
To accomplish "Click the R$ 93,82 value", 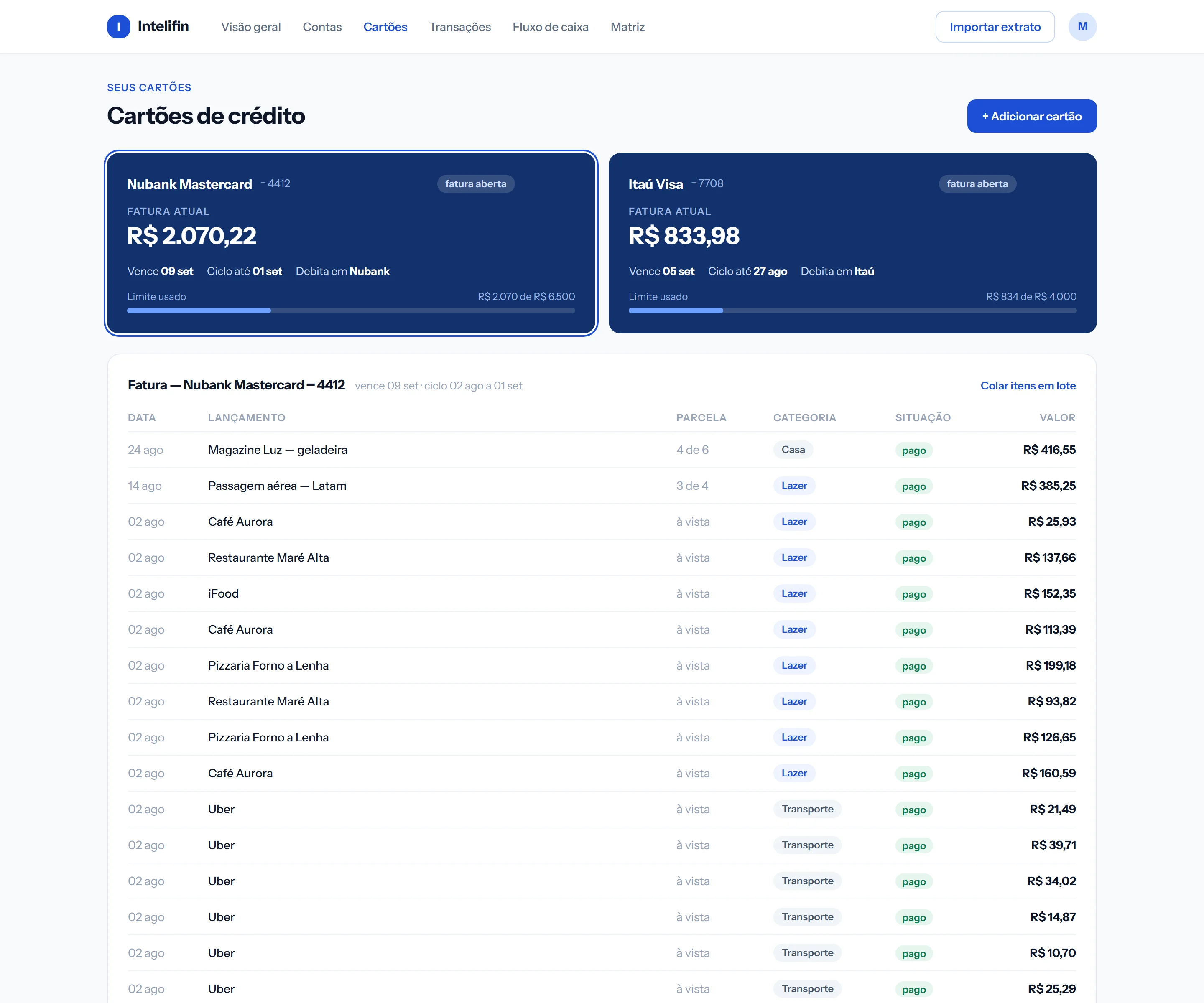I will coord(1051,702).
